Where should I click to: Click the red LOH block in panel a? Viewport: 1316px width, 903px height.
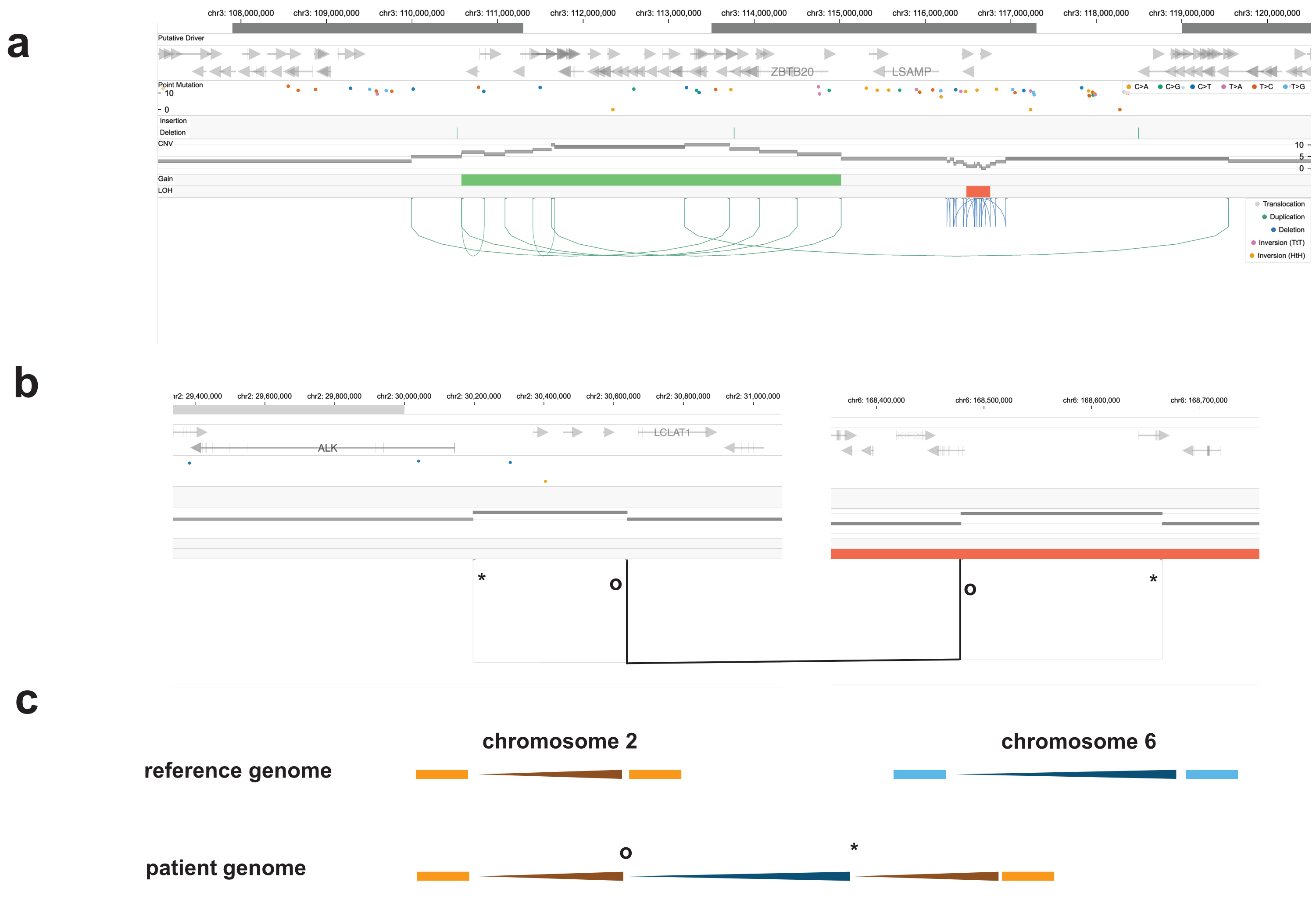978,191
